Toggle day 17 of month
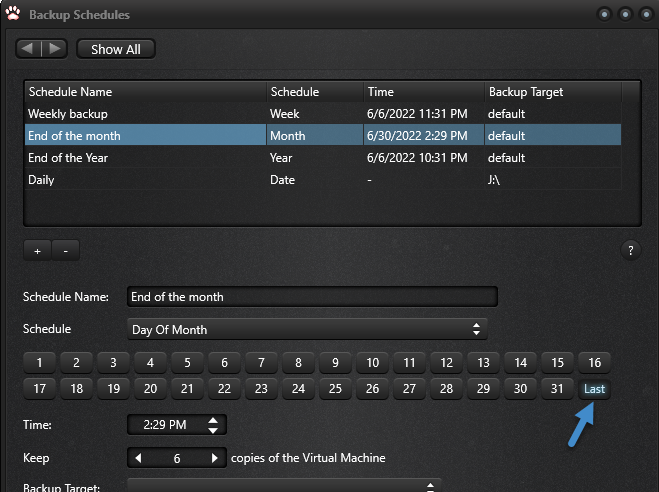The image size is (659, 492). [40, 389]
